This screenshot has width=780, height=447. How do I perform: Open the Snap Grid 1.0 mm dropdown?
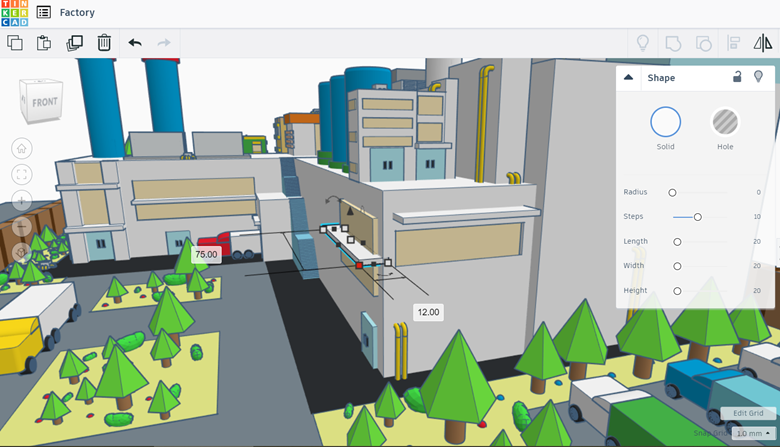pyautogui.click(x=754, y=433)
